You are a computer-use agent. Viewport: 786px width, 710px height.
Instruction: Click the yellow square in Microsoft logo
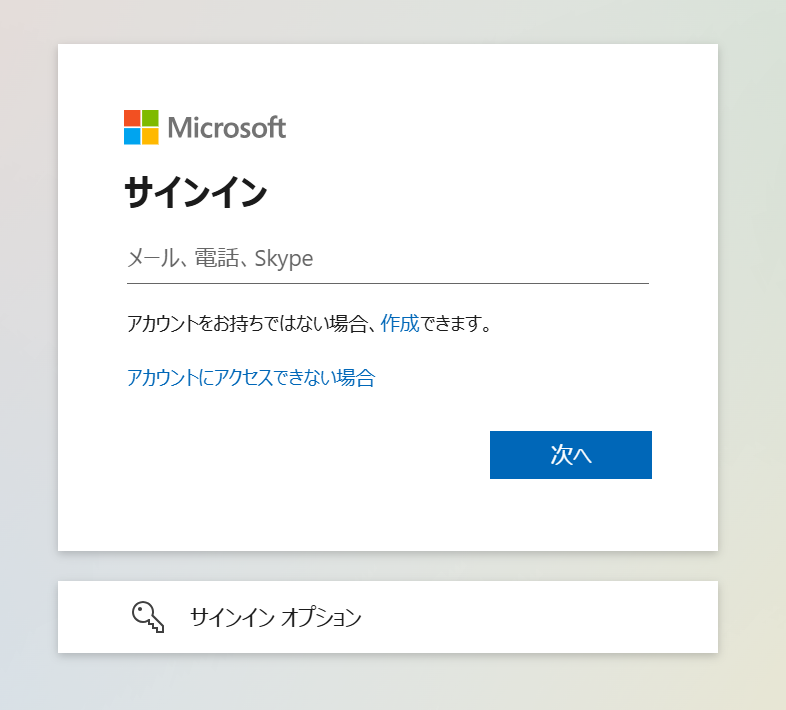(x=150, y=136)
